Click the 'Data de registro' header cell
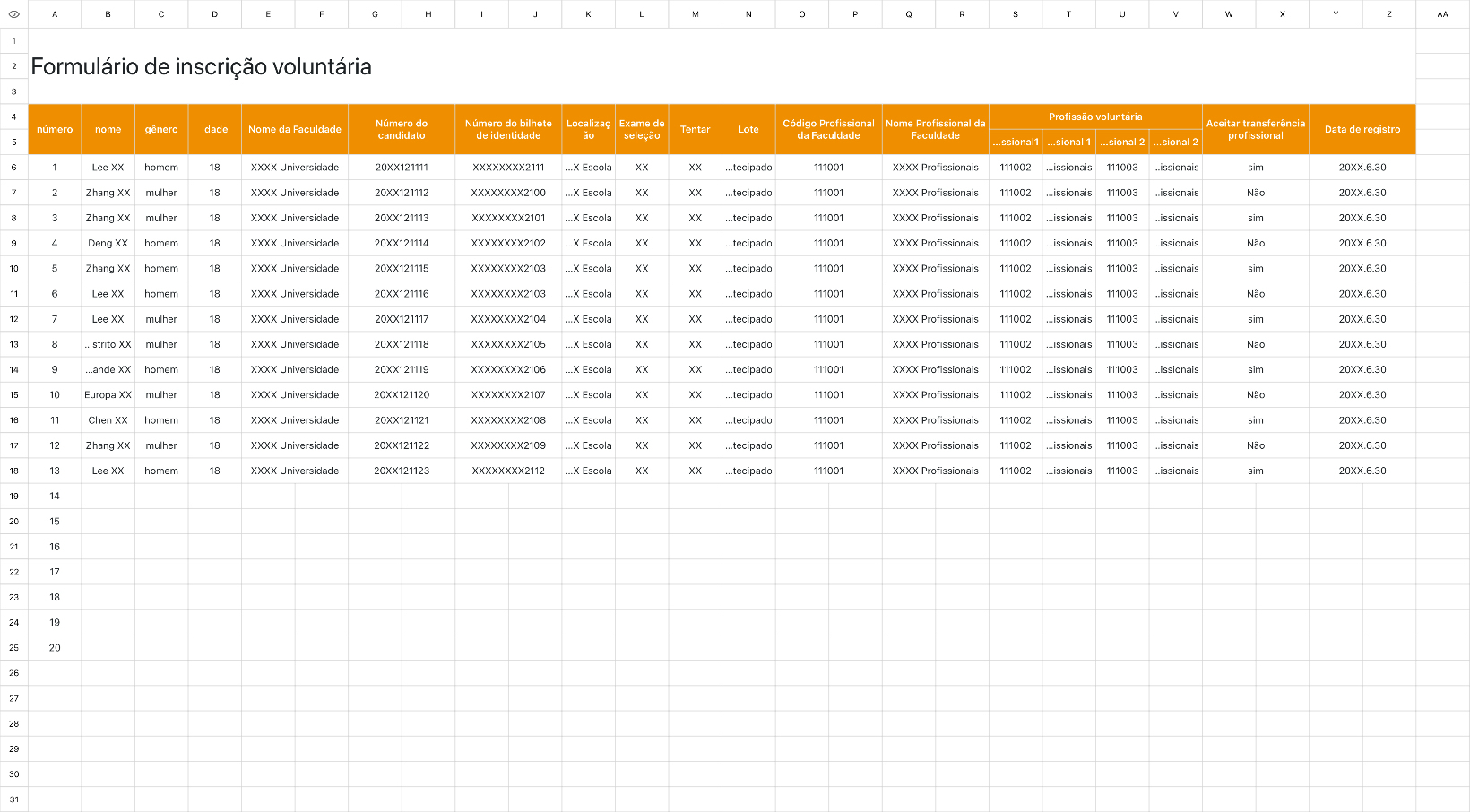 point(1362,130)
